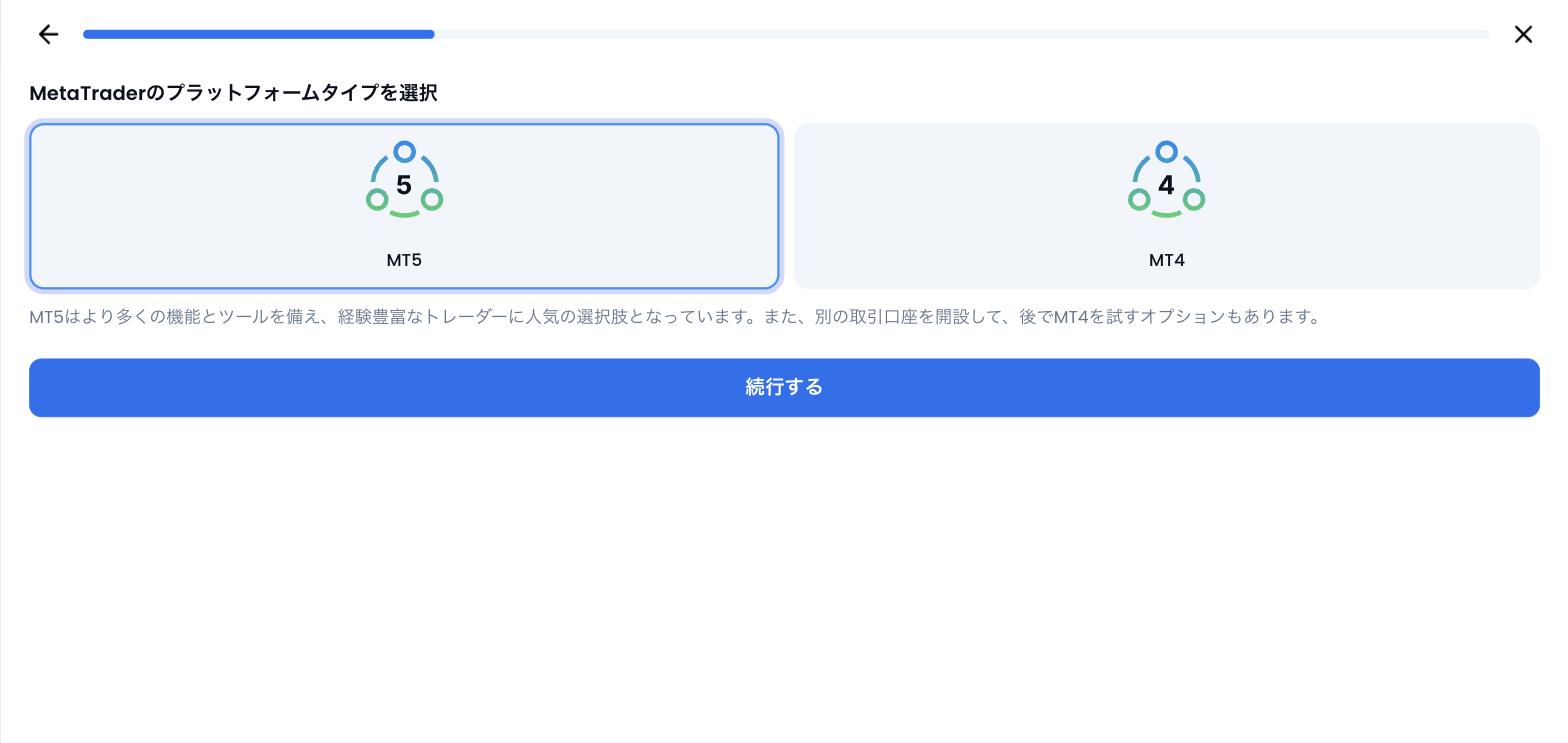The width and height of the screenshot is (1568, 743).
Task: Click the MetaTrader 5 logo icon
Action: [x=404, y=179]
